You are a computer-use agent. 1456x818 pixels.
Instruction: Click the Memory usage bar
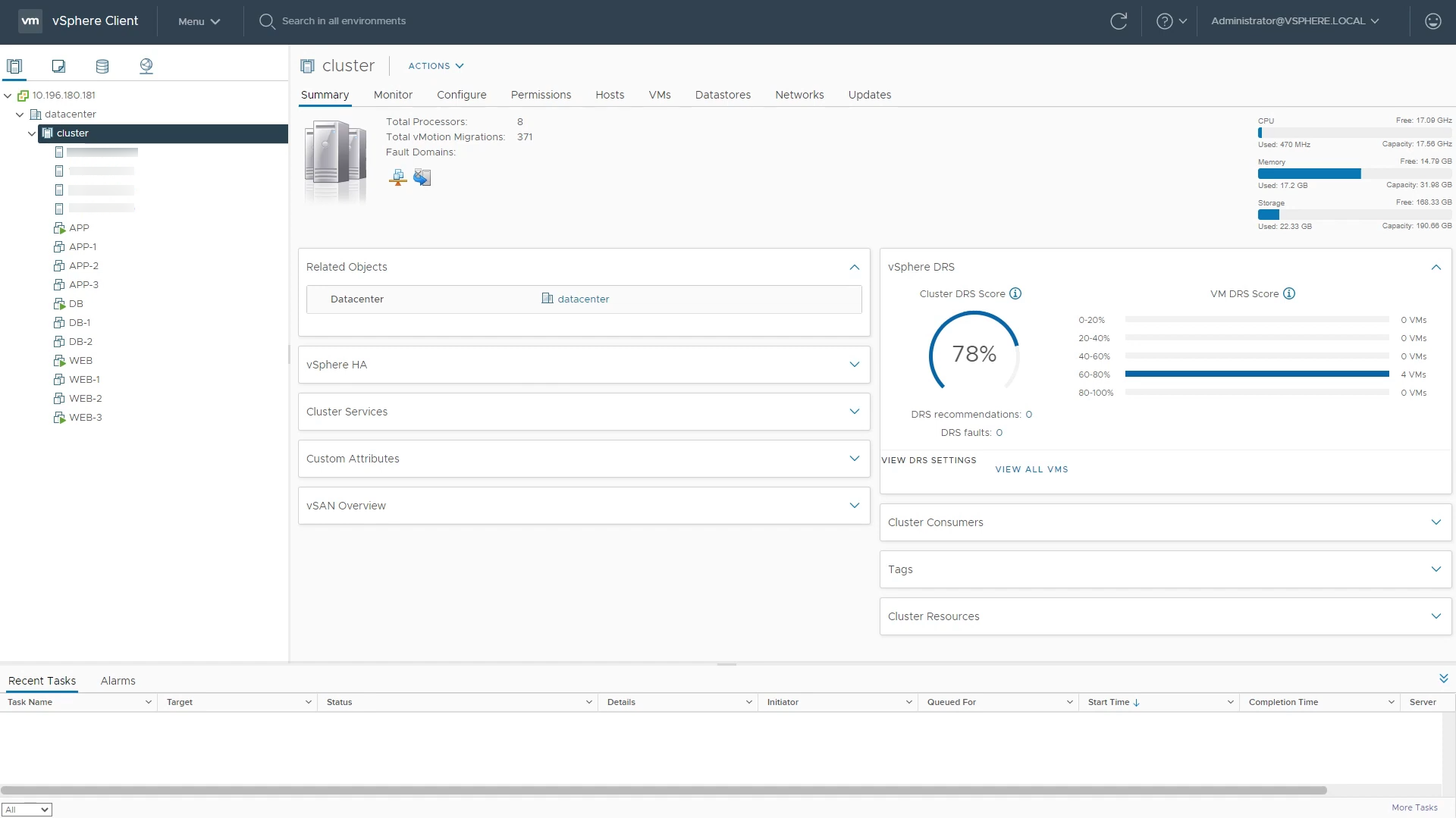[x=1355, y=174]
